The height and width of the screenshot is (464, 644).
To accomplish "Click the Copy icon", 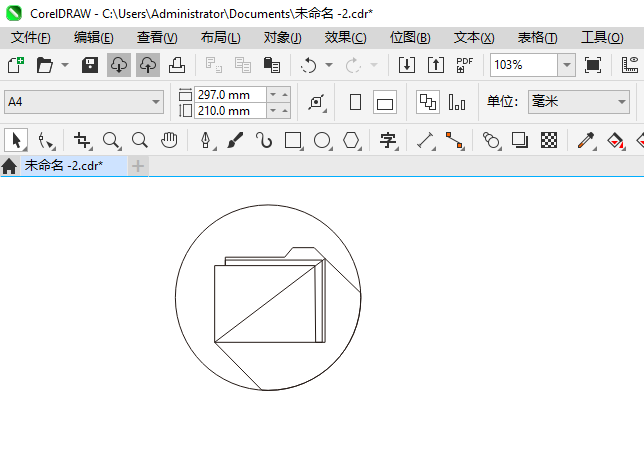I will coord(243,65).
